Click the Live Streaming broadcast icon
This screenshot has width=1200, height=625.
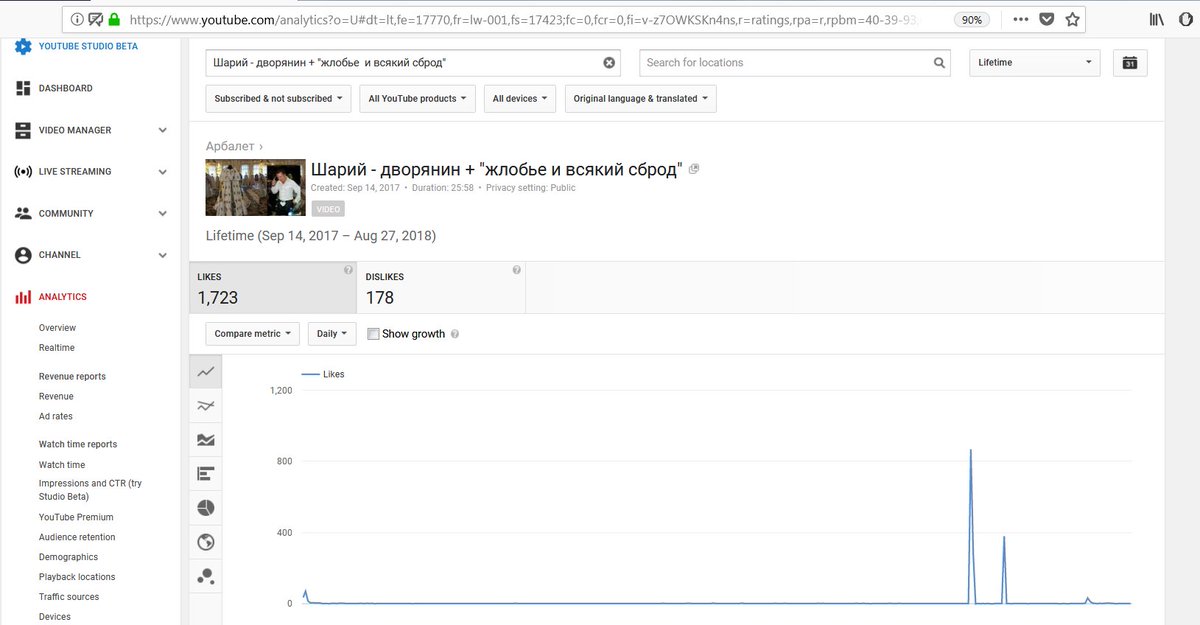pyautogui.click(x=23, y=172)
